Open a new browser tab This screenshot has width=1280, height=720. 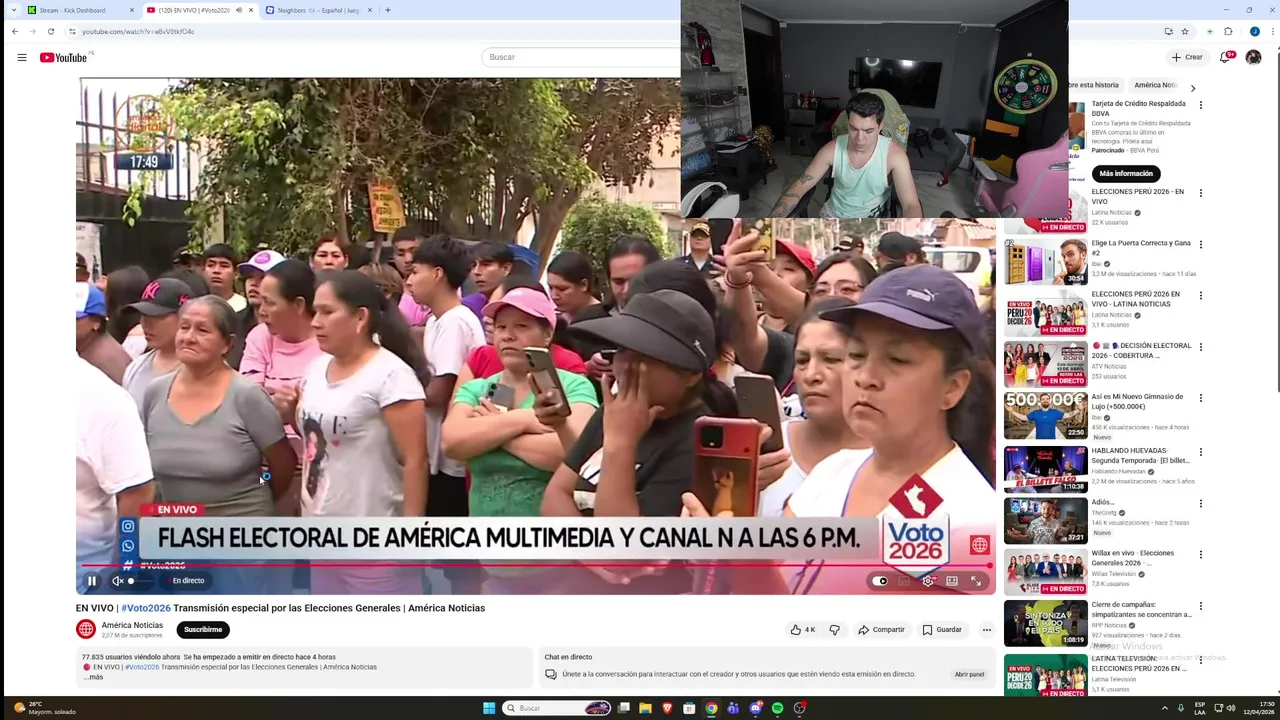pos(388,10)
